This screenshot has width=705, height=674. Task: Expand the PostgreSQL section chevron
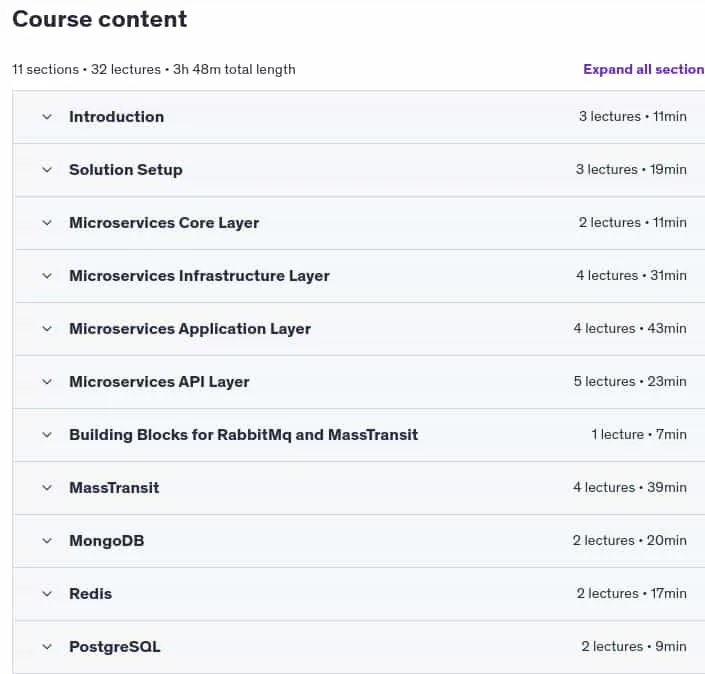47,647
